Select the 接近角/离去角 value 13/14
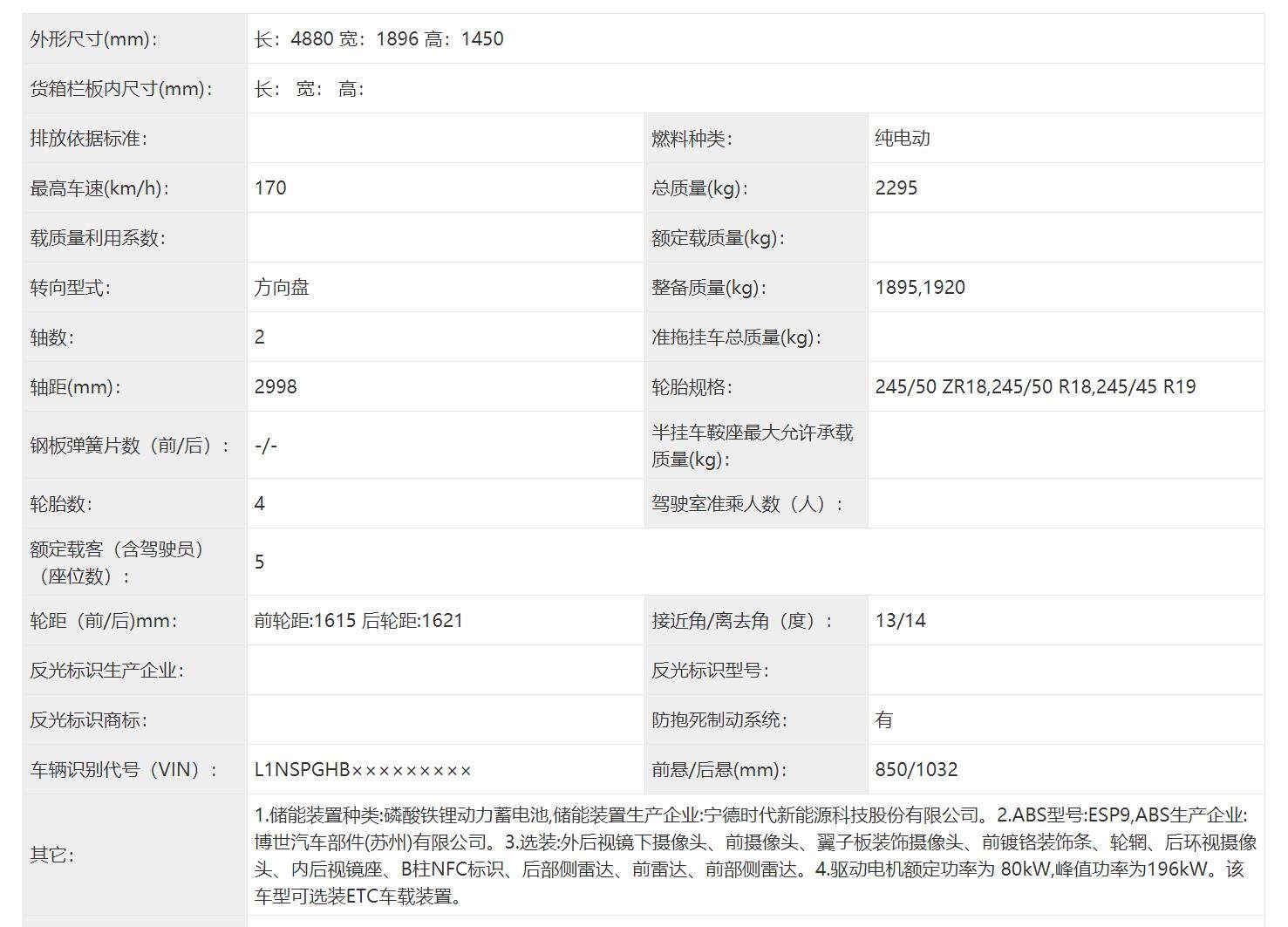1288x927 pixels. coord(901,621)
